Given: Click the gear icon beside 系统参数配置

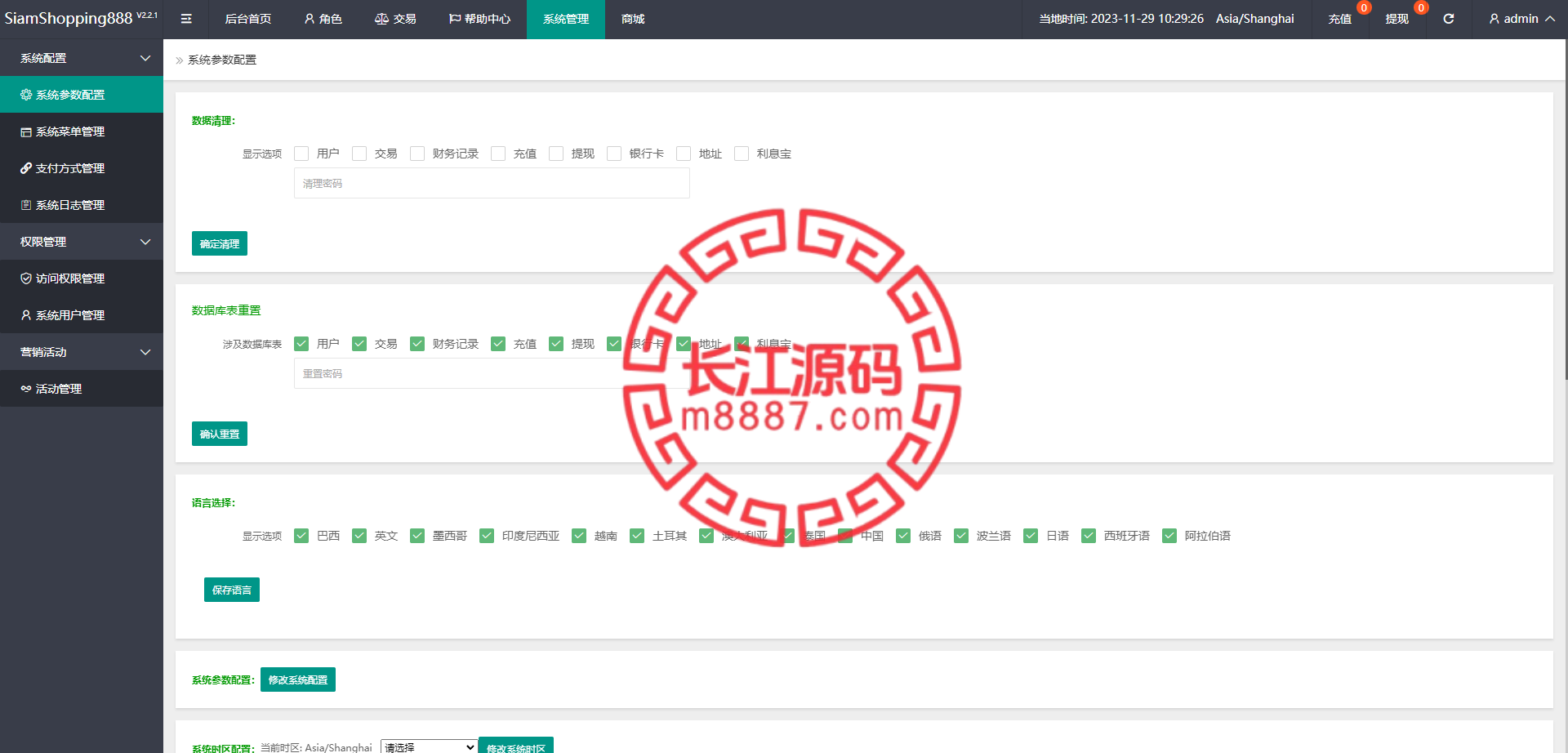Looking at the screenshot, I should [x=26, y=95].
